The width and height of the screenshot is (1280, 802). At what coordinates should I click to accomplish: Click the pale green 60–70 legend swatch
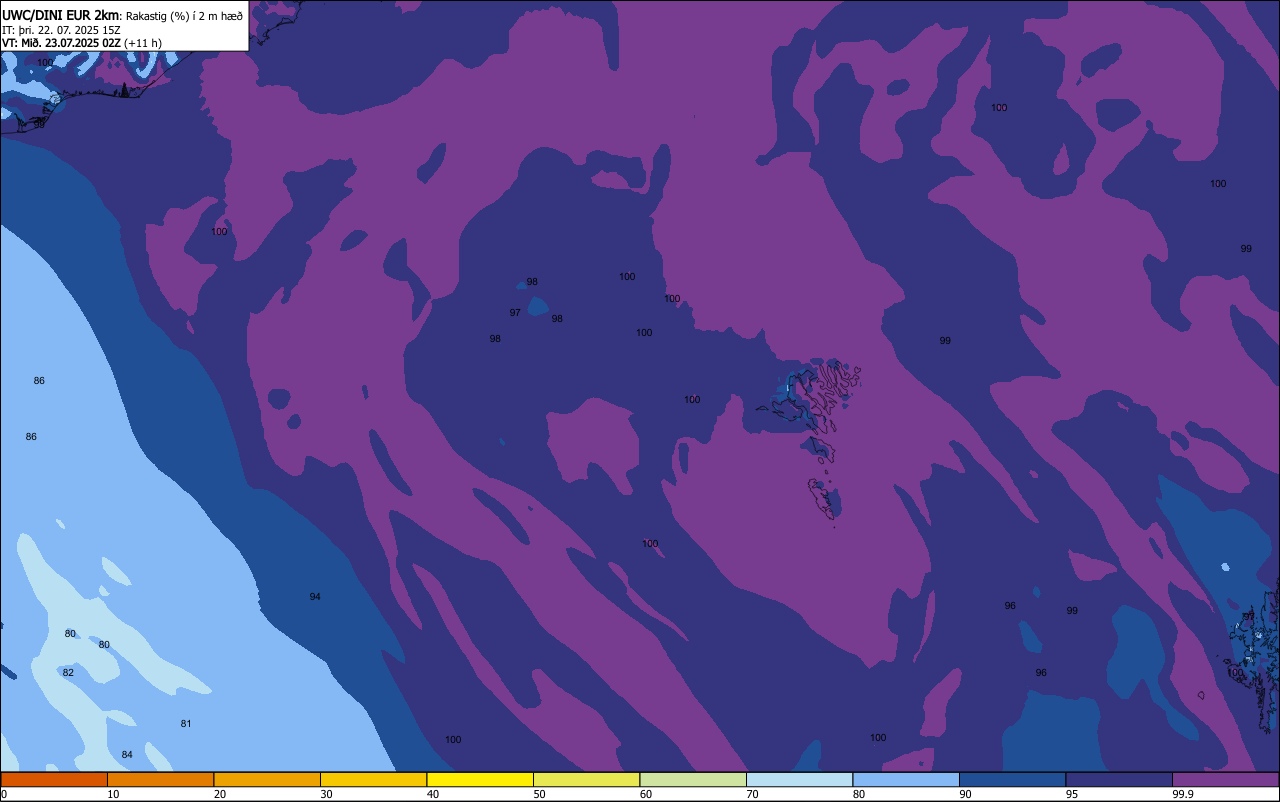(x=693, y=779)
